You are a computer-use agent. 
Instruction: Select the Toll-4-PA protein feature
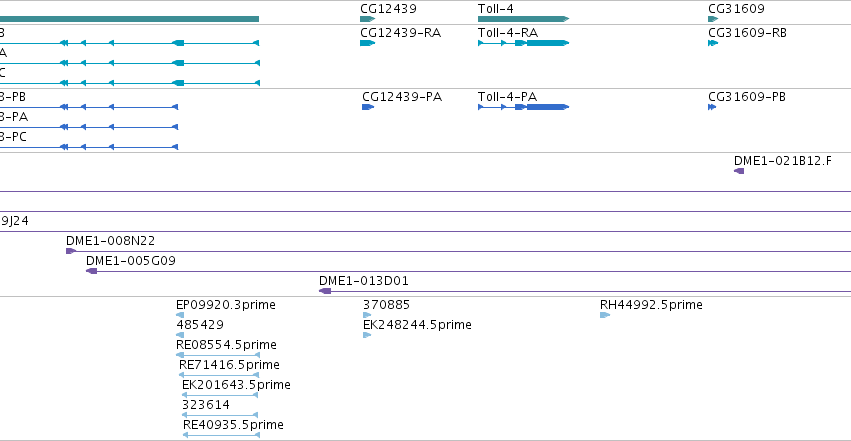pyautogui.click(x=523, y=107)
